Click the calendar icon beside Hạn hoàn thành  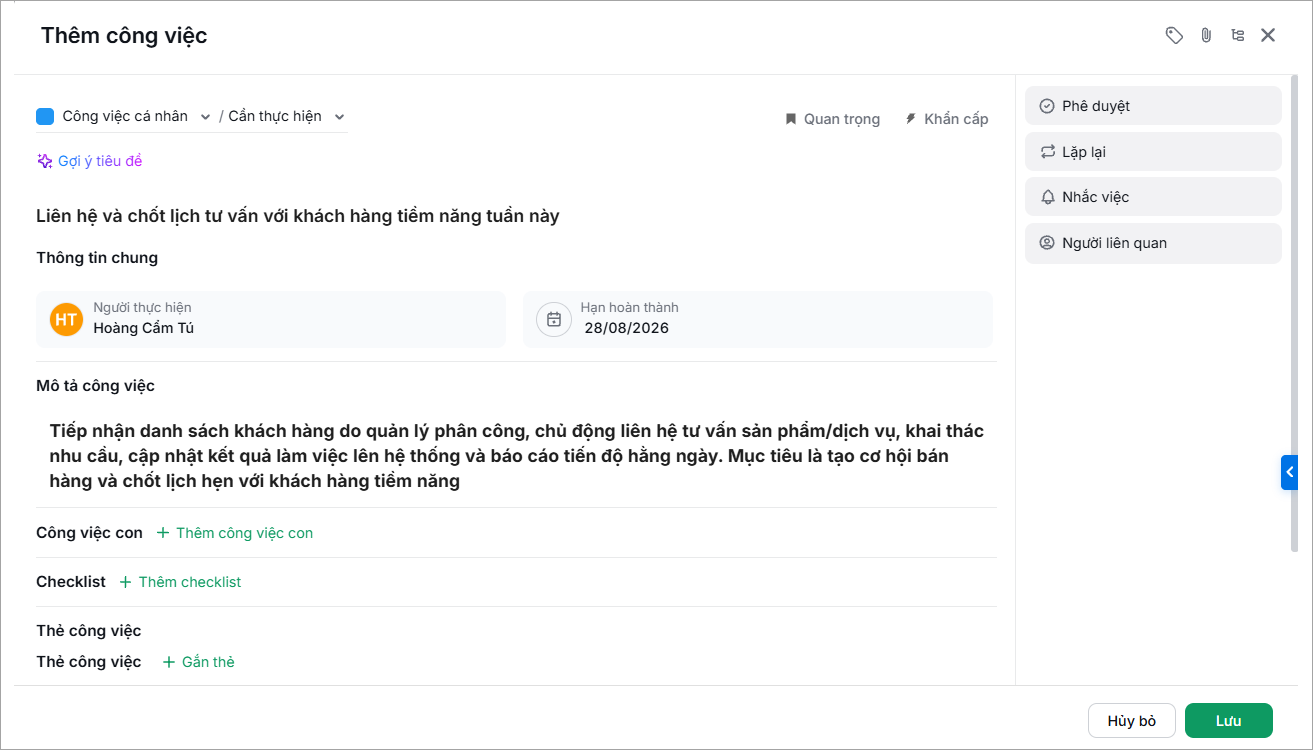pyautogui.click(x=554, y=319)
